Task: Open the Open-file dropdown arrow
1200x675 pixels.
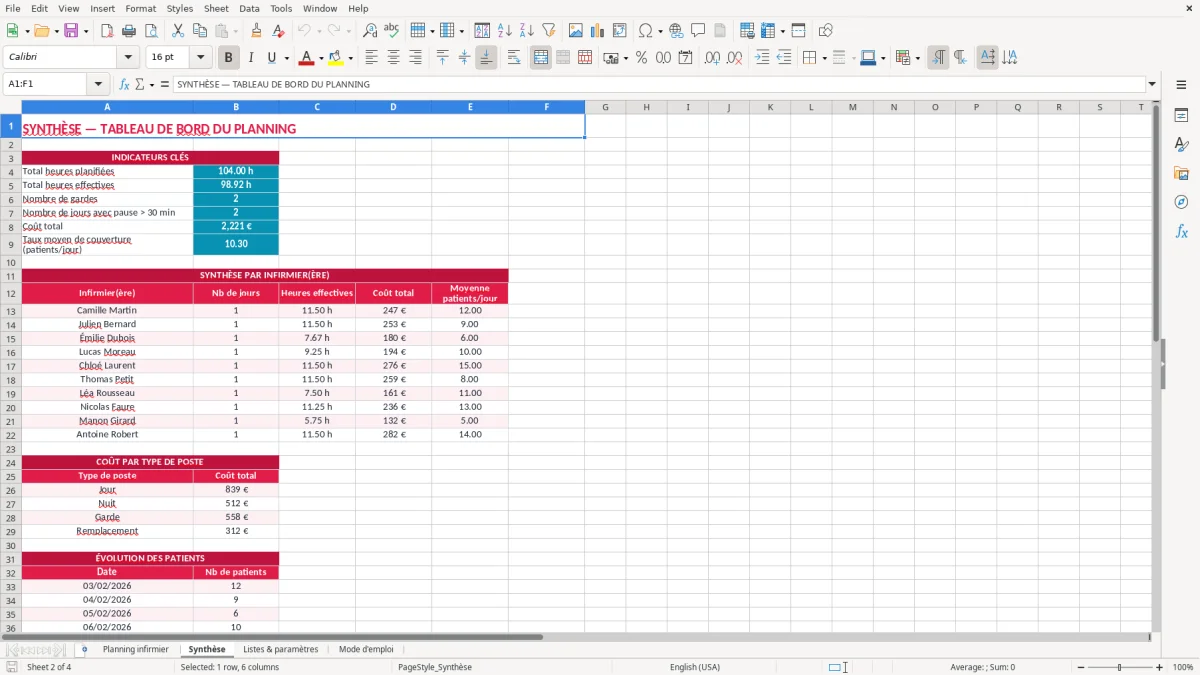Action: click(56, 31)
